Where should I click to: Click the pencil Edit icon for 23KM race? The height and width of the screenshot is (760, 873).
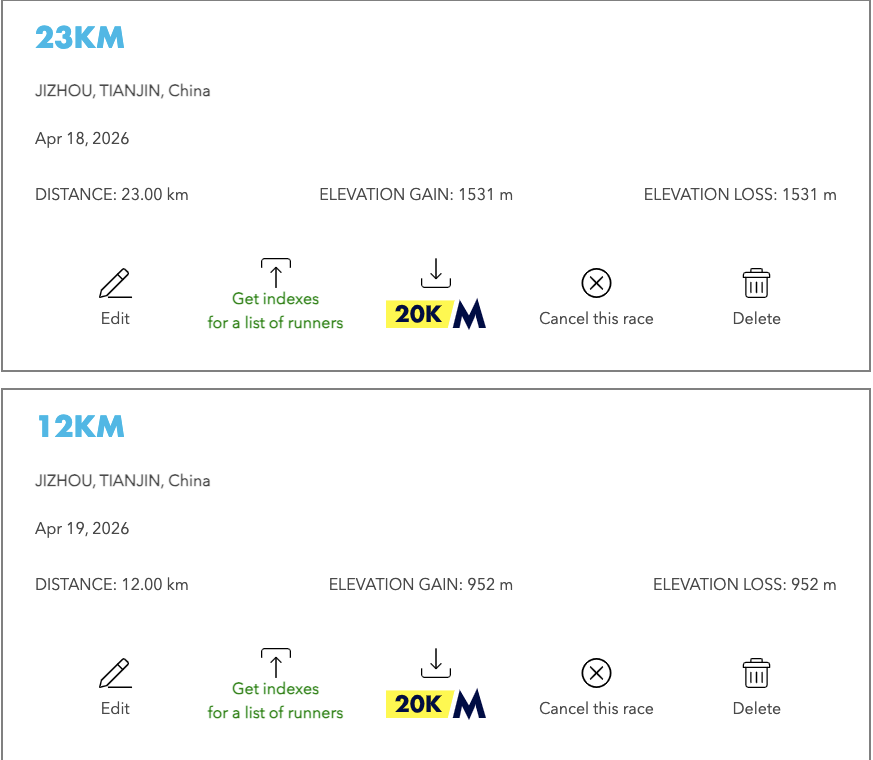[x=115, y=284]
